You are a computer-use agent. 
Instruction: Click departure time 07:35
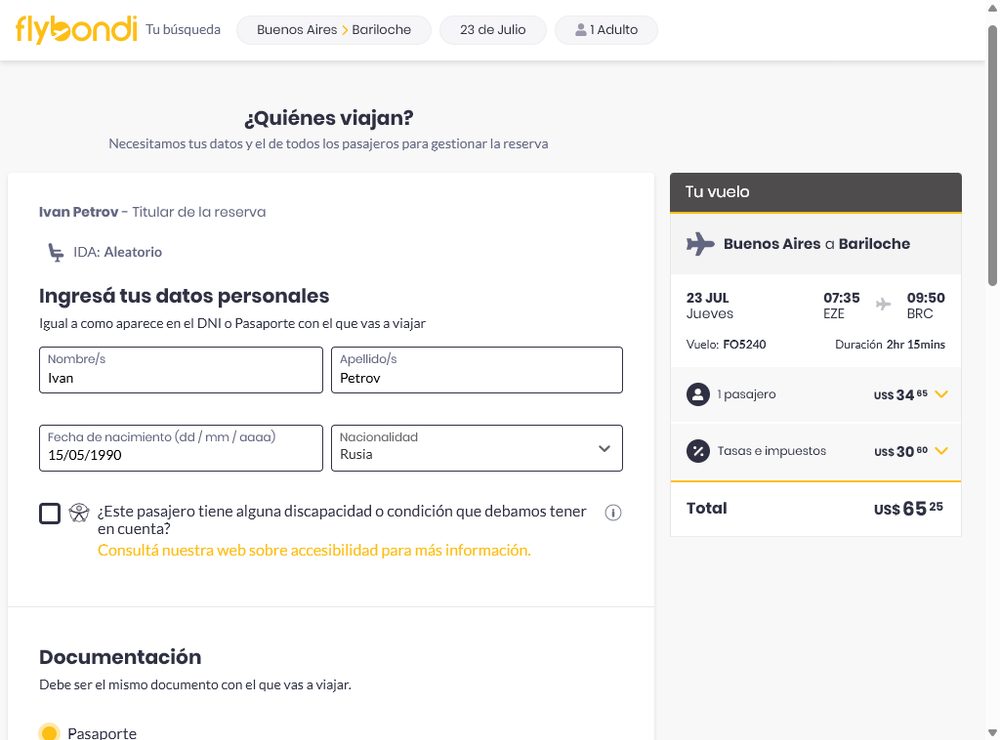[x=841, y=298]
